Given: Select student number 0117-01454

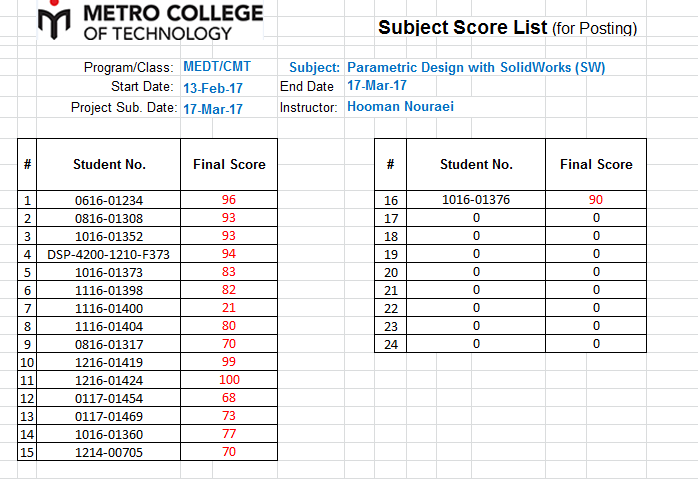Looking at the screenshot, I should [109, 398].
